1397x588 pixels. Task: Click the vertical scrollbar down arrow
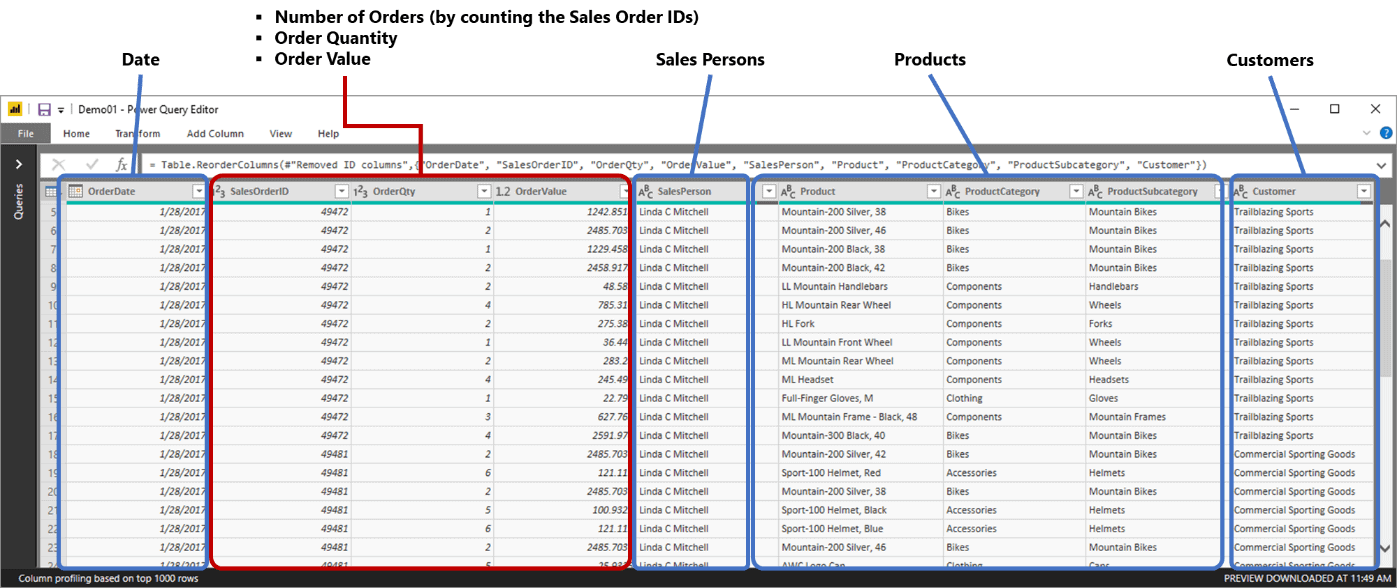1385,549
